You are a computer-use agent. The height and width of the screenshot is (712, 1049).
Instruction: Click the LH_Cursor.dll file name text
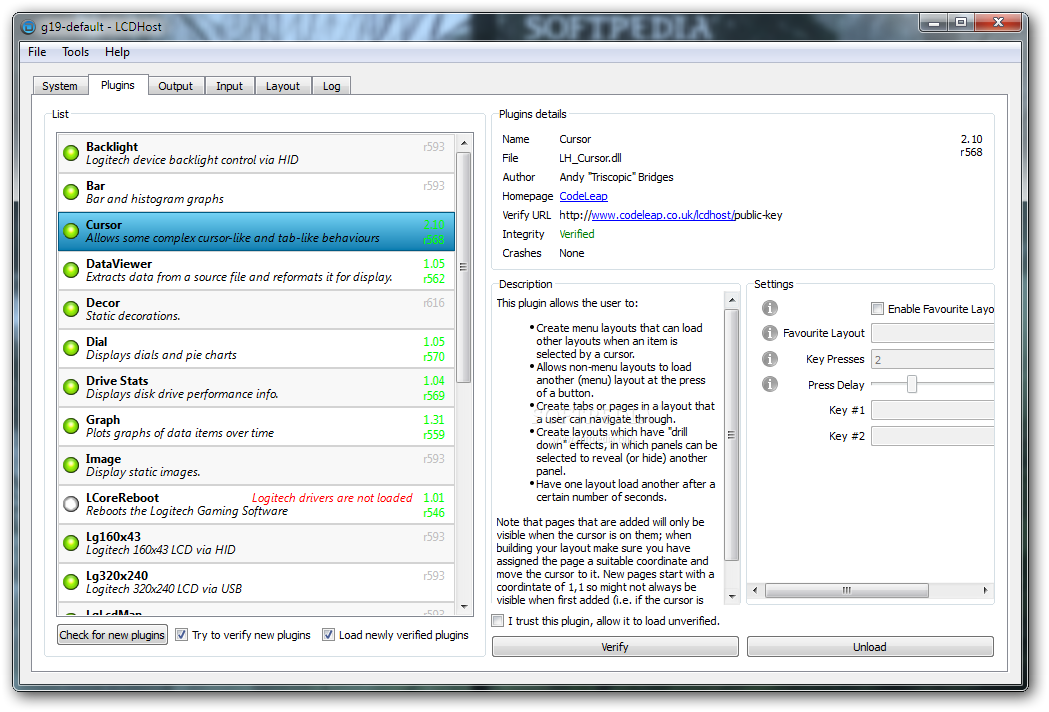[x=590, y=158]
